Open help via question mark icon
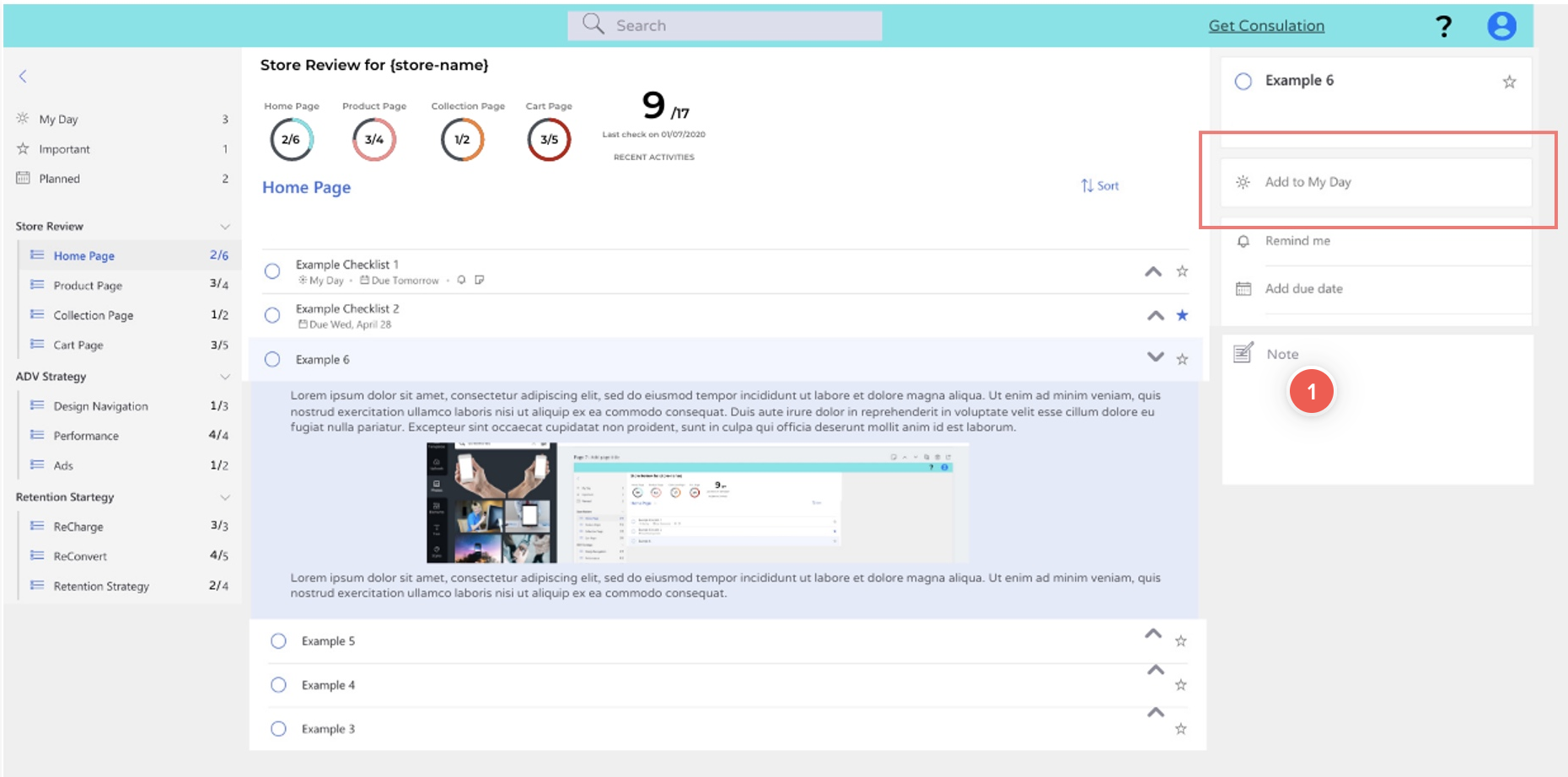The height and width of the screenshot is (777, 1568). 1443,26
